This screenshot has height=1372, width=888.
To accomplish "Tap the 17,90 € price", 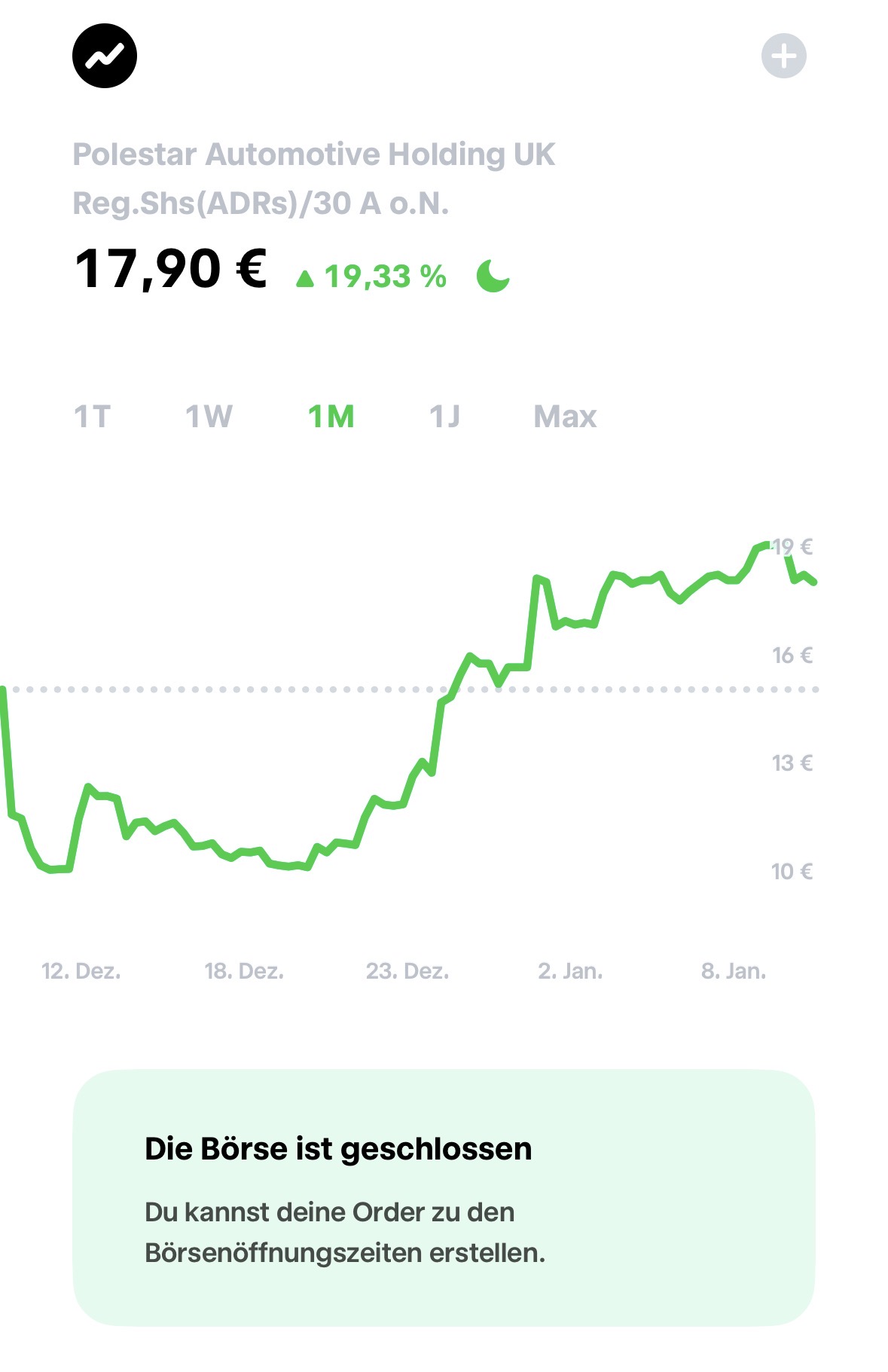I will click(171, 270).
